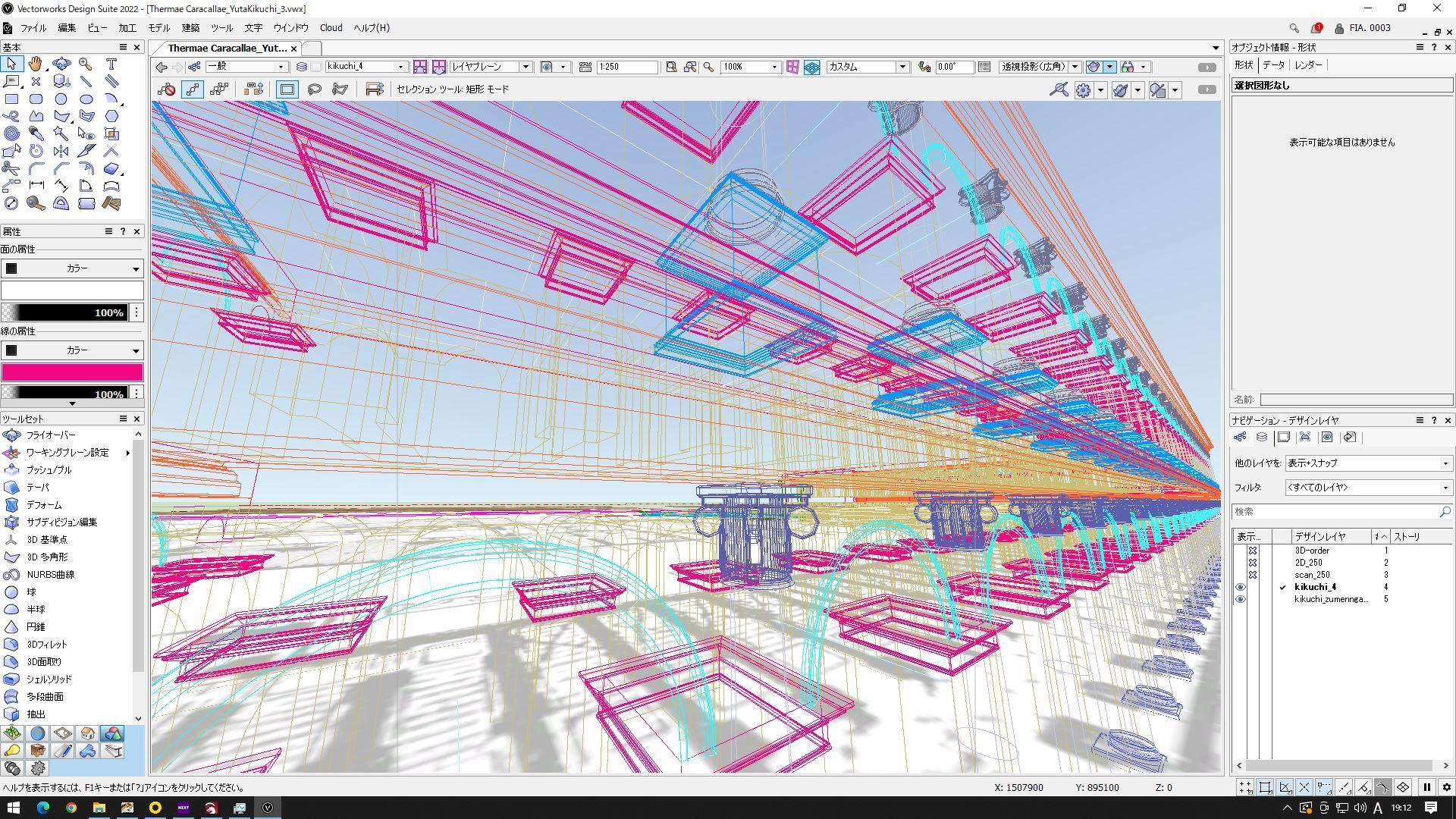Image resolution: width=1456 pixels, height=819 pixels.
Task: Click the layer 検索 search field
Action: click(x=1335, y=512)
